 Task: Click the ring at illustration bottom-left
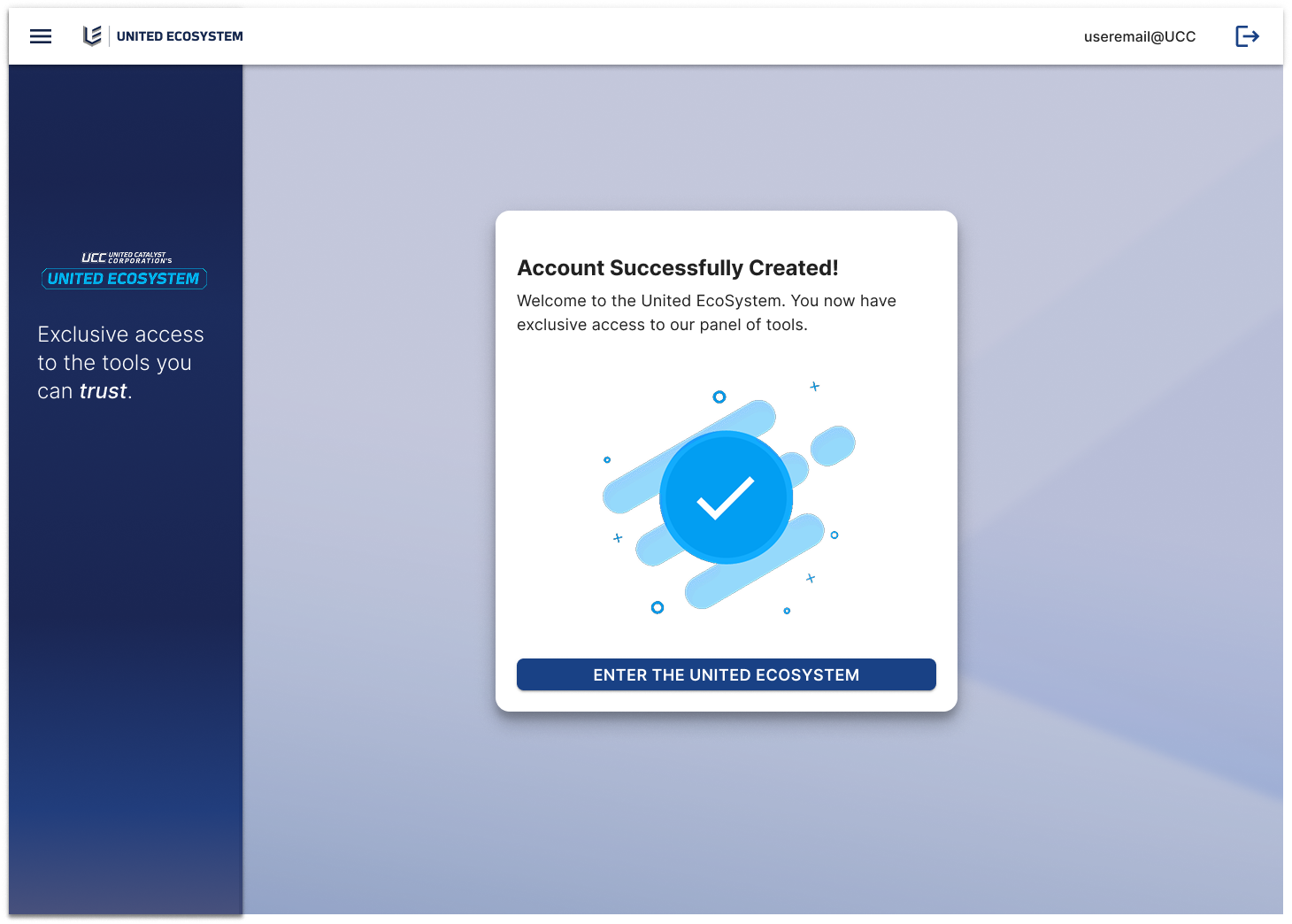point(658,607)
